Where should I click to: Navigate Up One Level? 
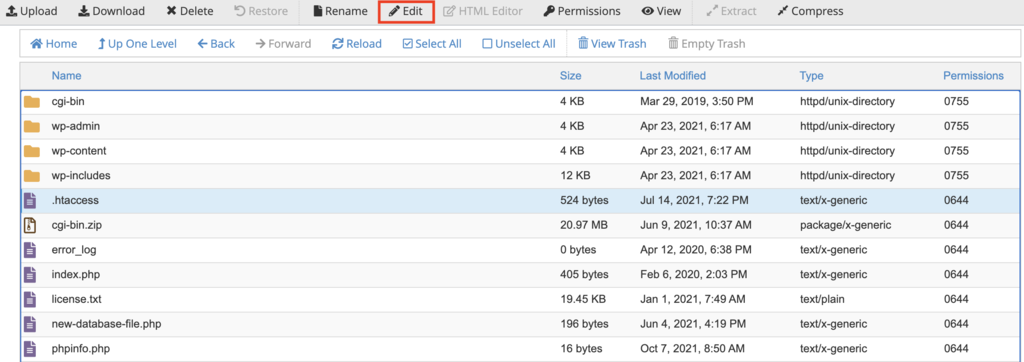pos(137,44)
